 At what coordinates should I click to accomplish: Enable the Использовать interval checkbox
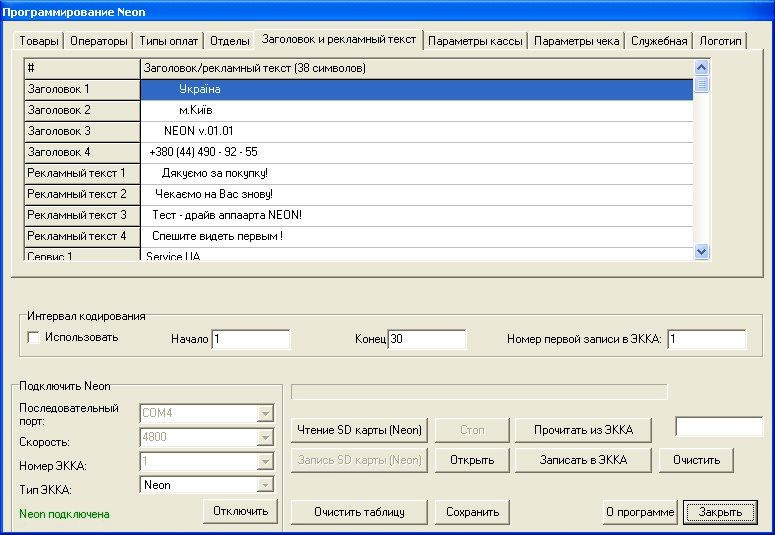pyautogui.click(x=34, y=338)
